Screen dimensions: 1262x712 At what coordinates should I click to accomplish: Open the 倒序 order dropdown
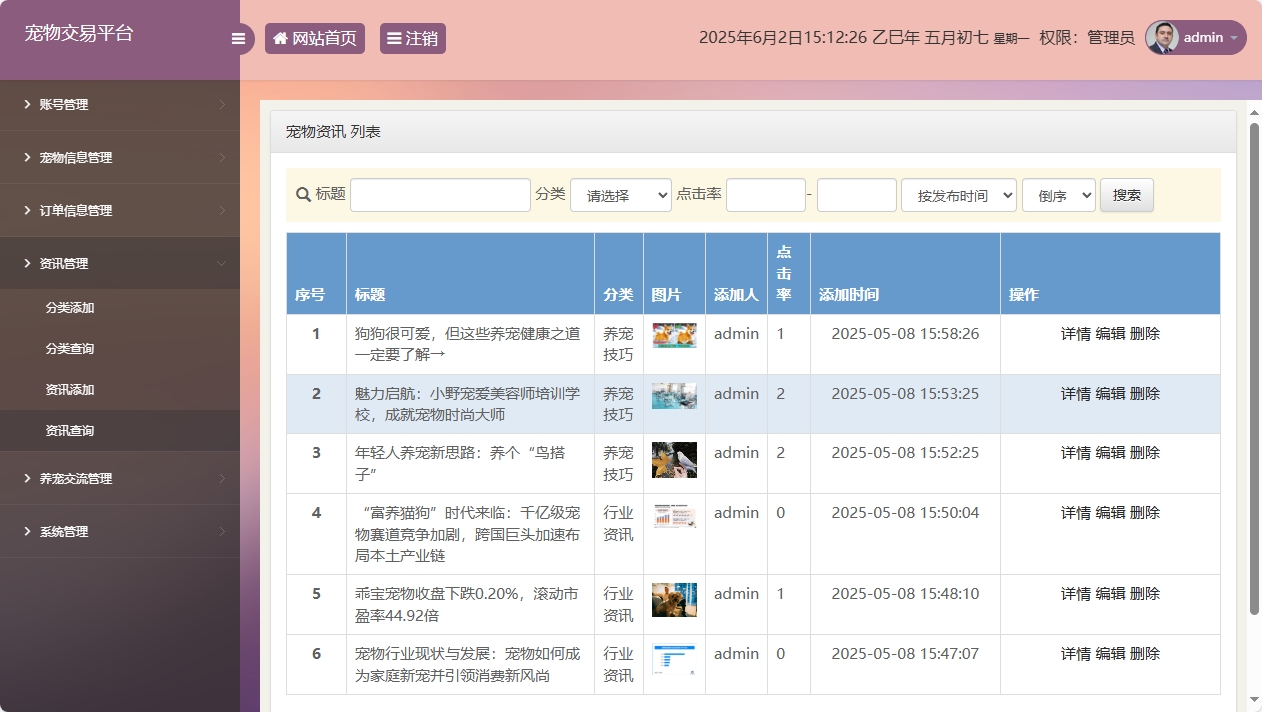(x=1058, y=196)
